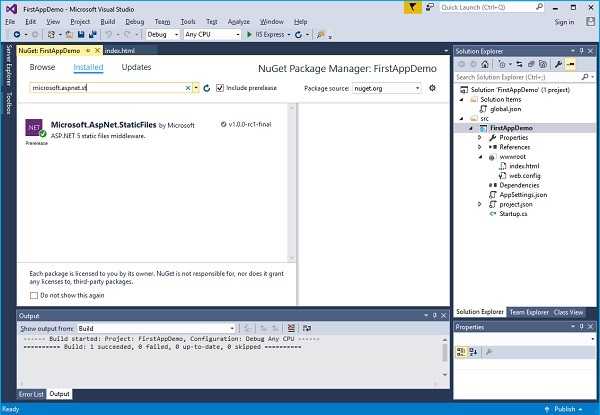Click the Navigate Backward toolbar icon
This screenshot has height=415, width=600.
point(17,34)
